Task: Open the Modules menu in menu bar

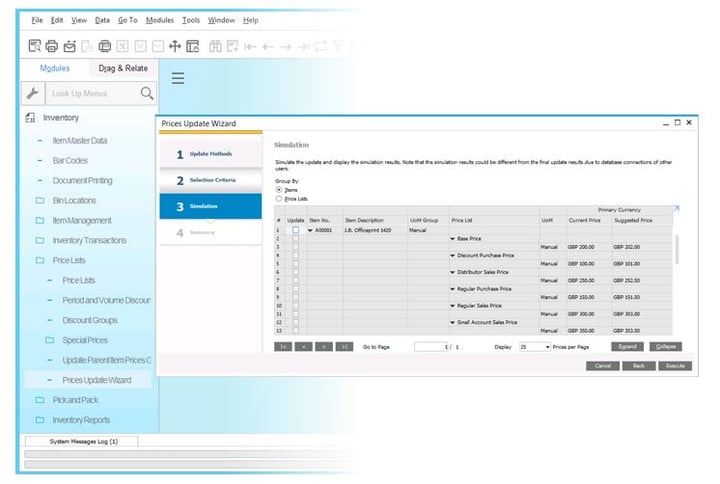Action: point(160,20)
